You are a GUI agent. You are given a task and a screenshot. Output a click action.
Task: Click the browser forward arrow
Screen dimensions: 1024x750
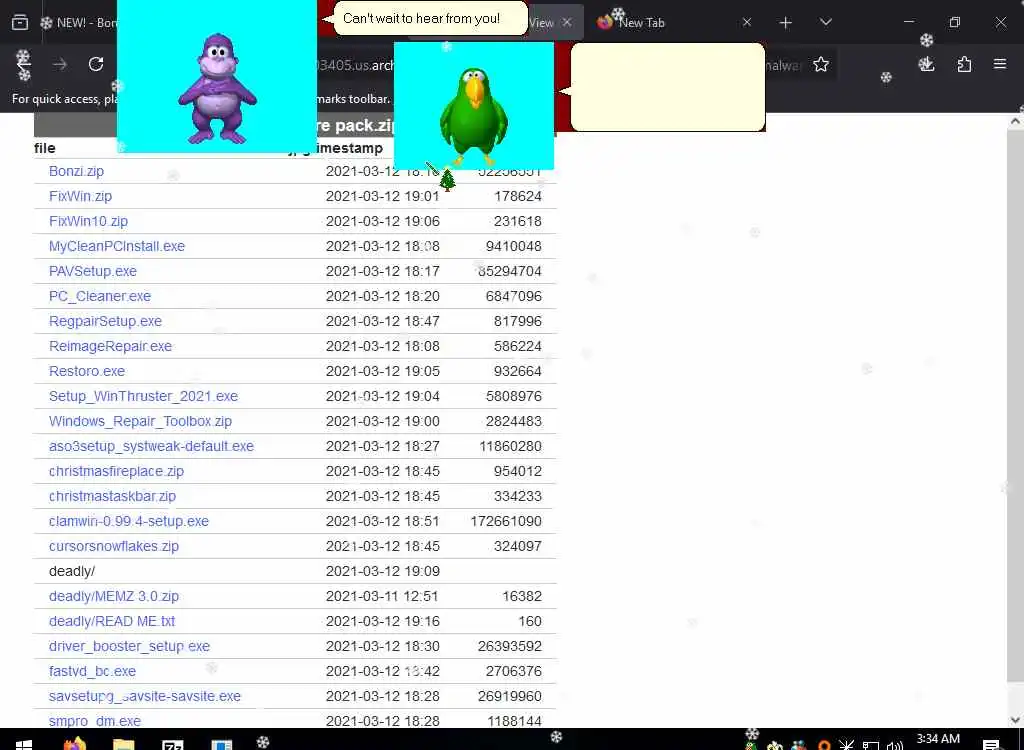60,64
